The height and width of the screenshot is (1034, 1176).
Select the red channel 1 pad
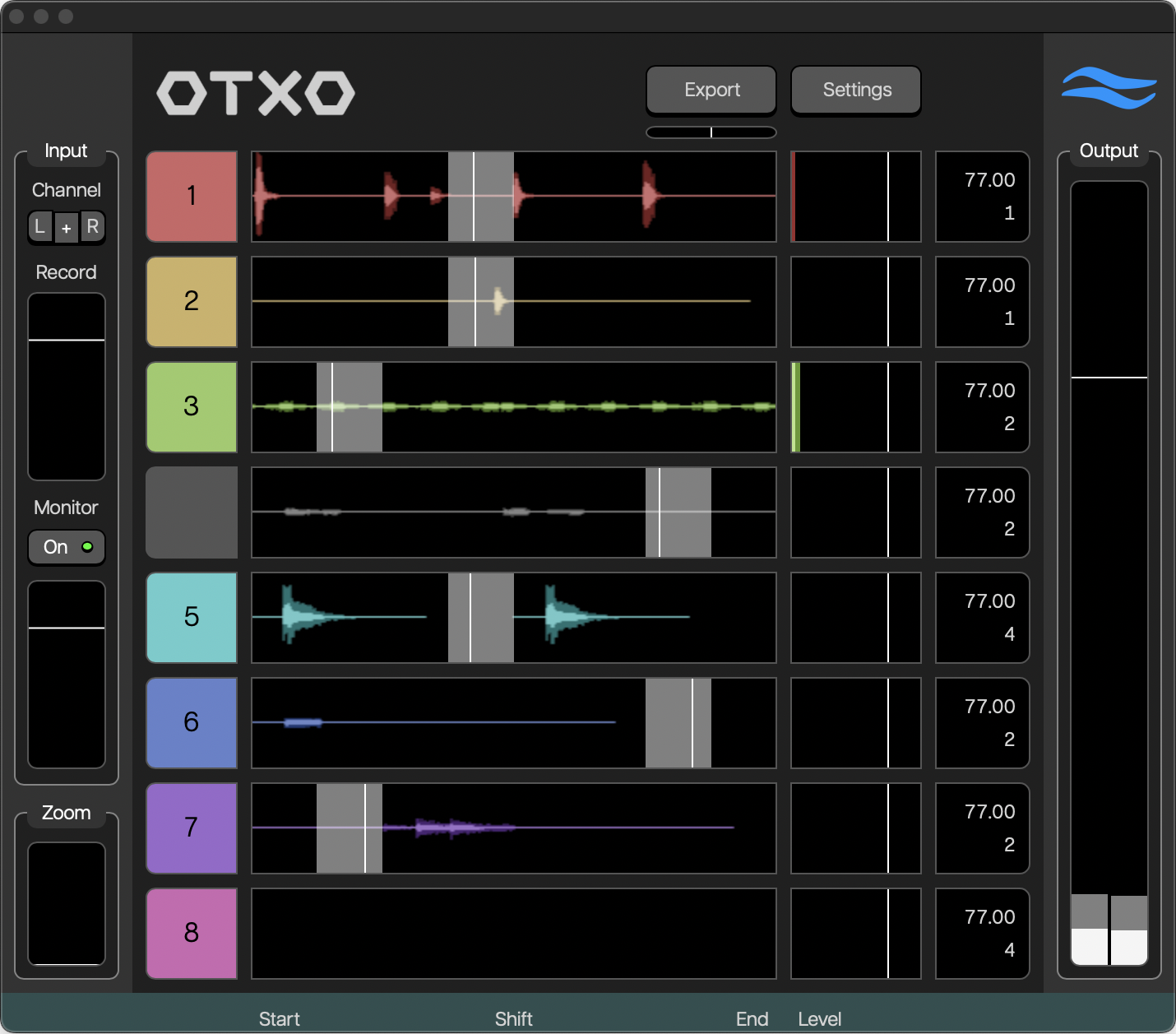coord(191,197)
